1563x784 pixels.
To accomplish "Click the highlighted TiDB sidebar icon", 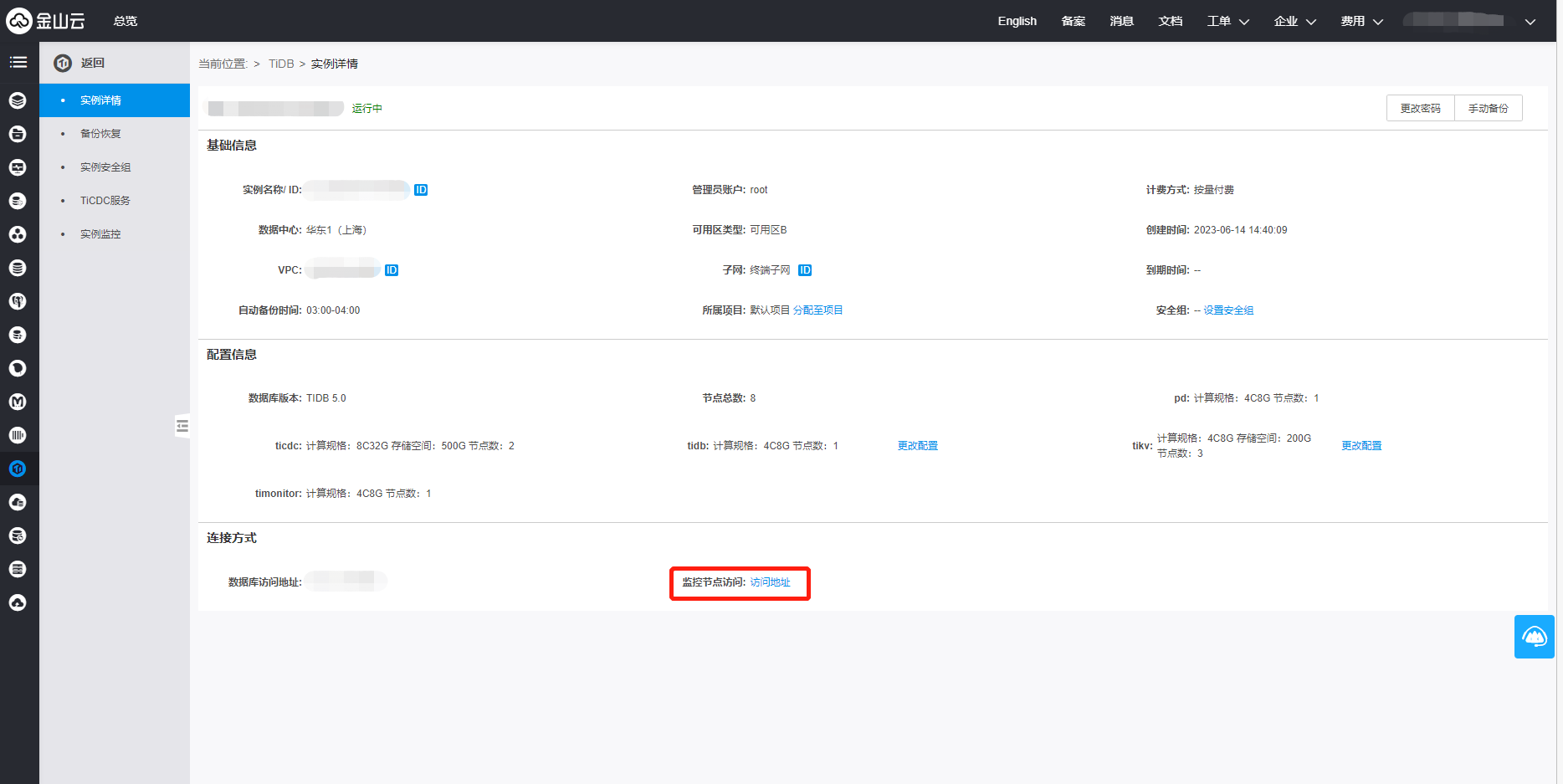I will (18, 469).
